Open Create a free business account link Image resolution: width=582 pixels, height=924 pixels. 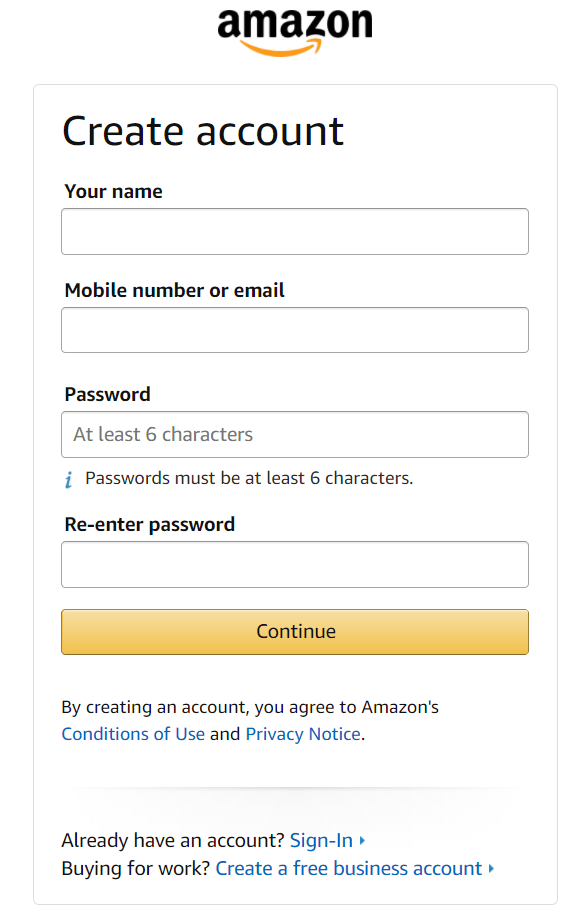pyautogui.click(x=349, y=869)
